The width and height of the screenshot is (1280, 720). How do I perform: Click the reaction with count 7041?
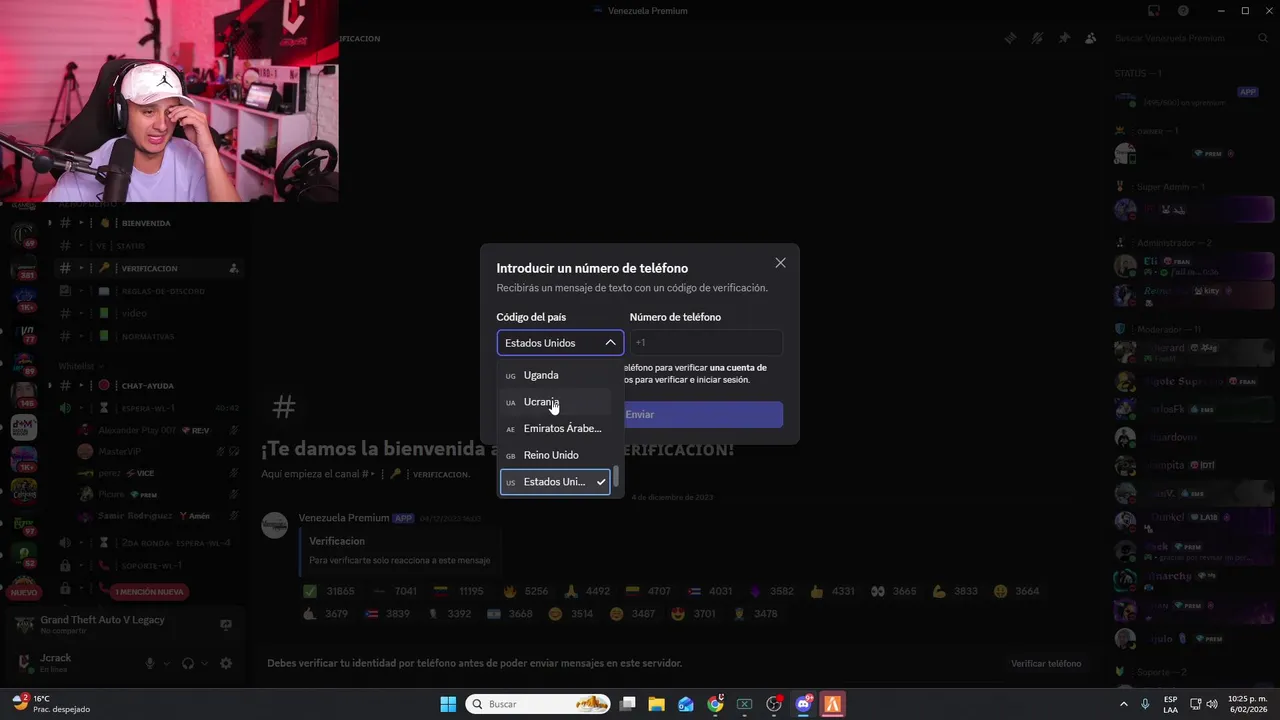394,591
